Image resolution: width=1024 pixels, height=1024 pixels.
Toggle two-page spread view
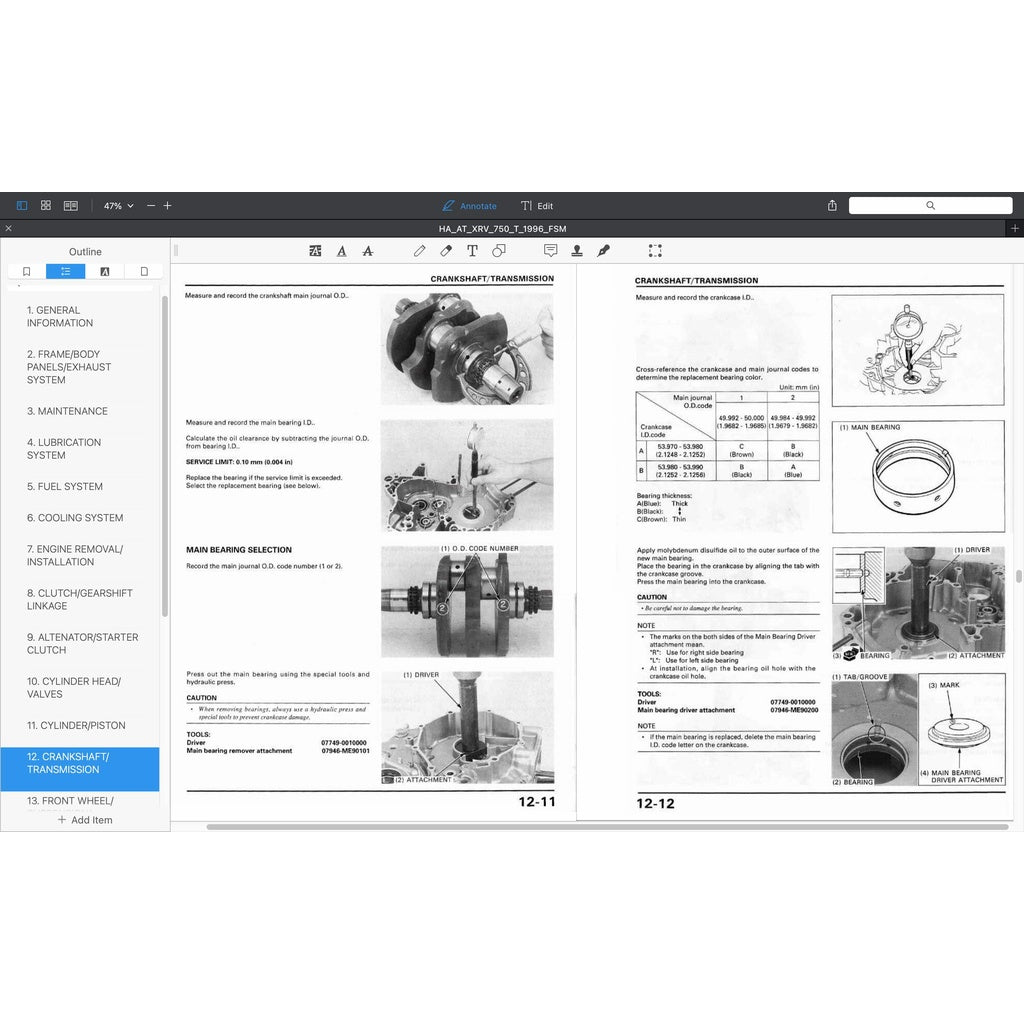click(71, 205)
